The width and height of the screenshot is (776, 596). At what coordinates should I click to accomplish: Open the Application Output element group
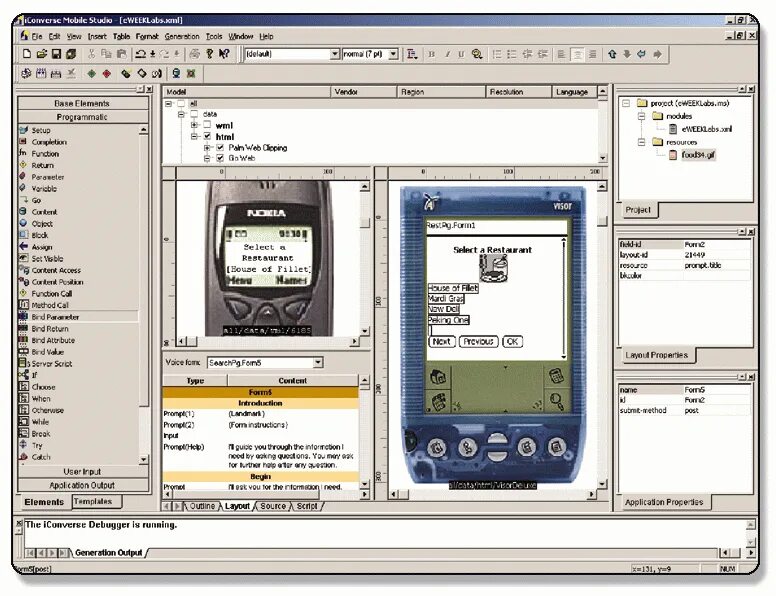[83, 485]
